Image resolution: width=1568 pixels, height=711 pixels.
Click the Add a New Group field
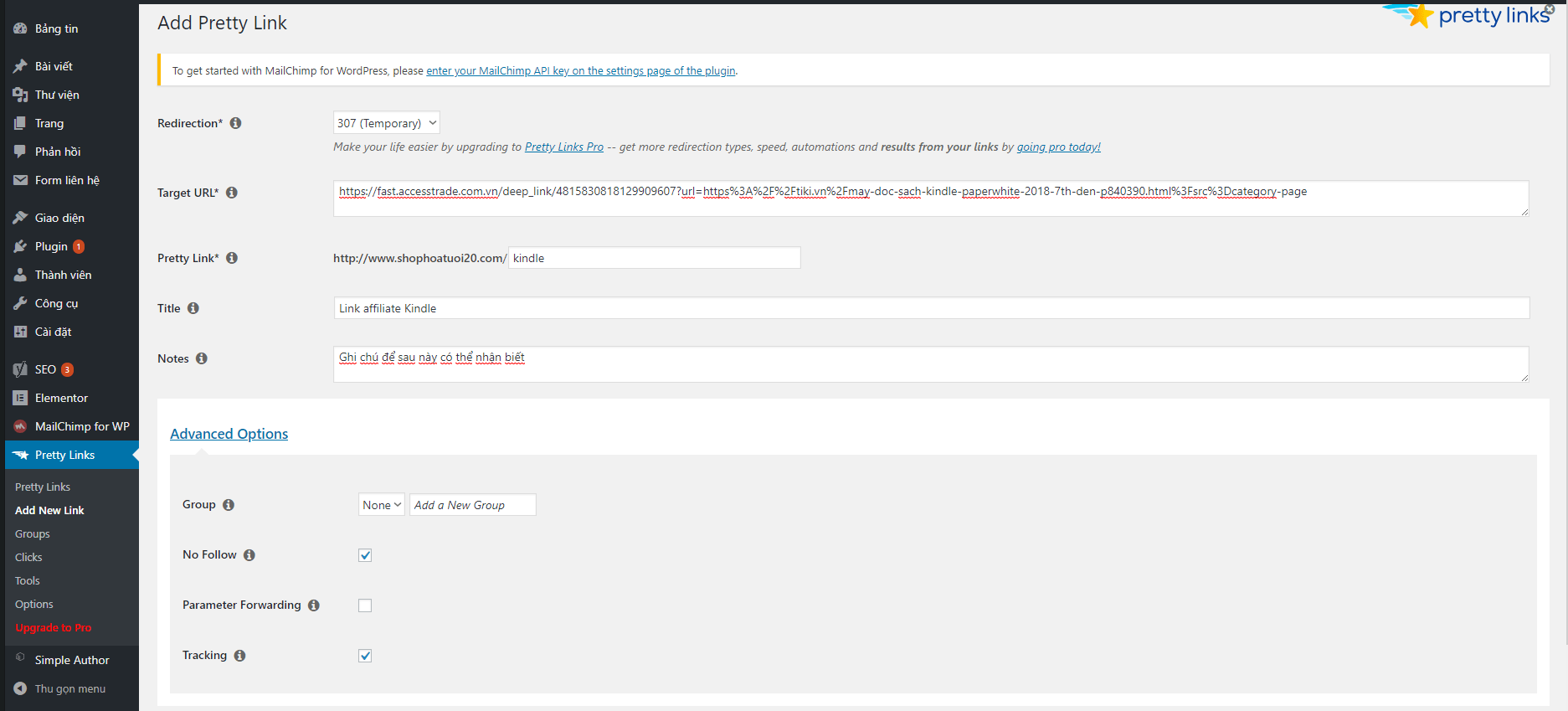click(473, 505)
